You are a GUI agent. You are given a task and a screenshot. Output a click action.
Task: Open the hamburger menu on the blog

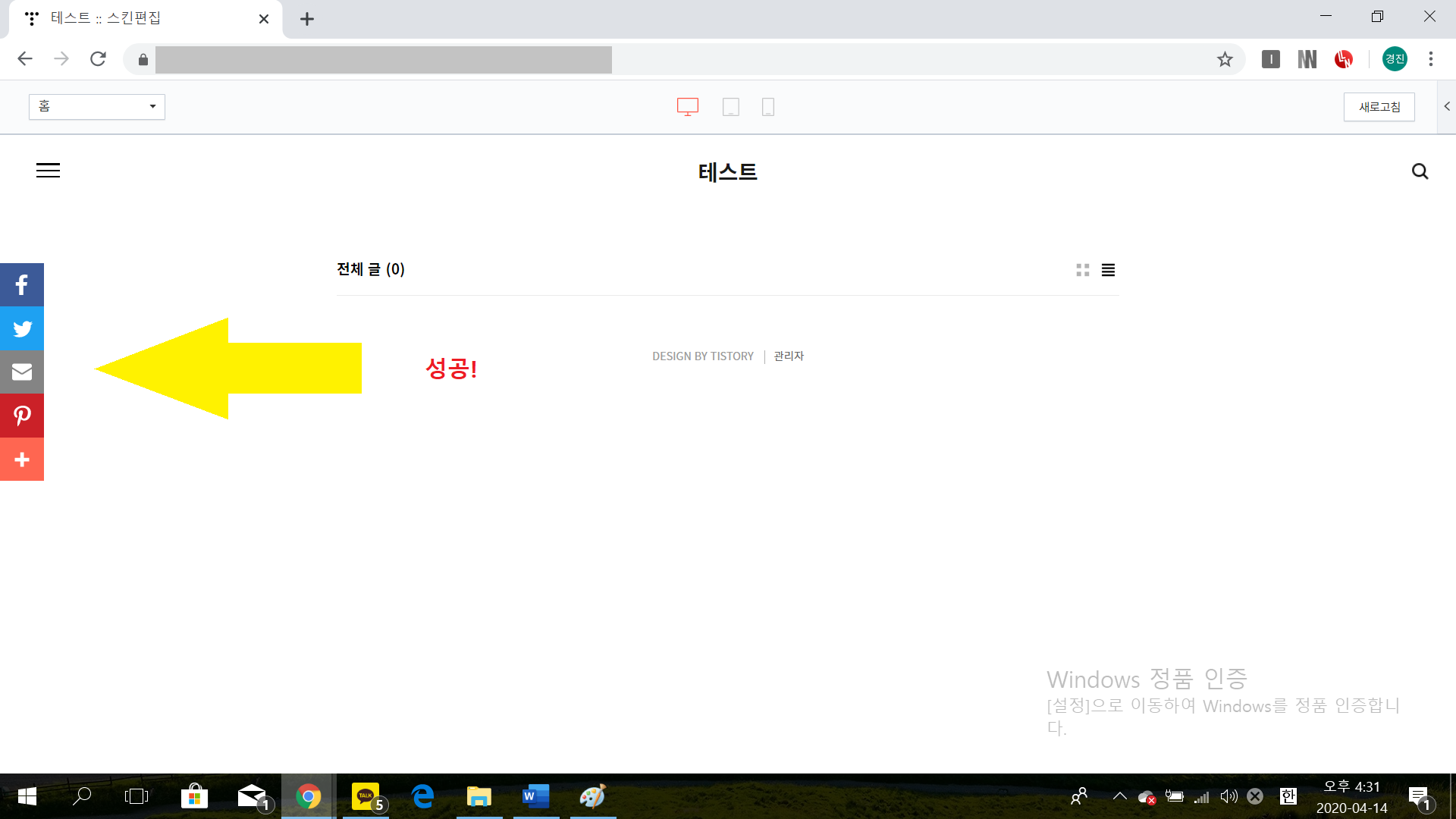coord(48,171)
